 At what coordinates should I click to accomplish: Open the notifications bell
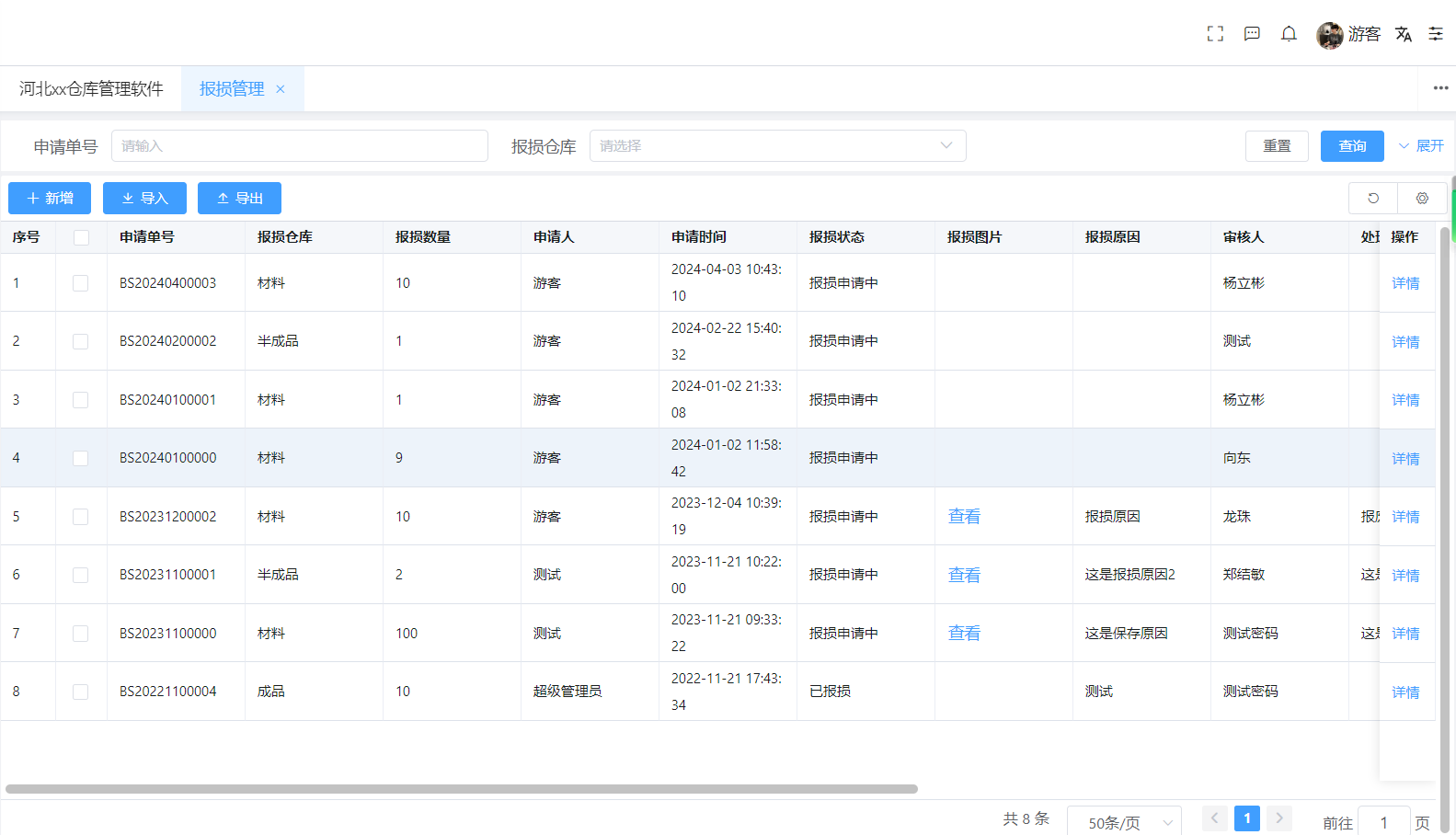pos(1289,34)
